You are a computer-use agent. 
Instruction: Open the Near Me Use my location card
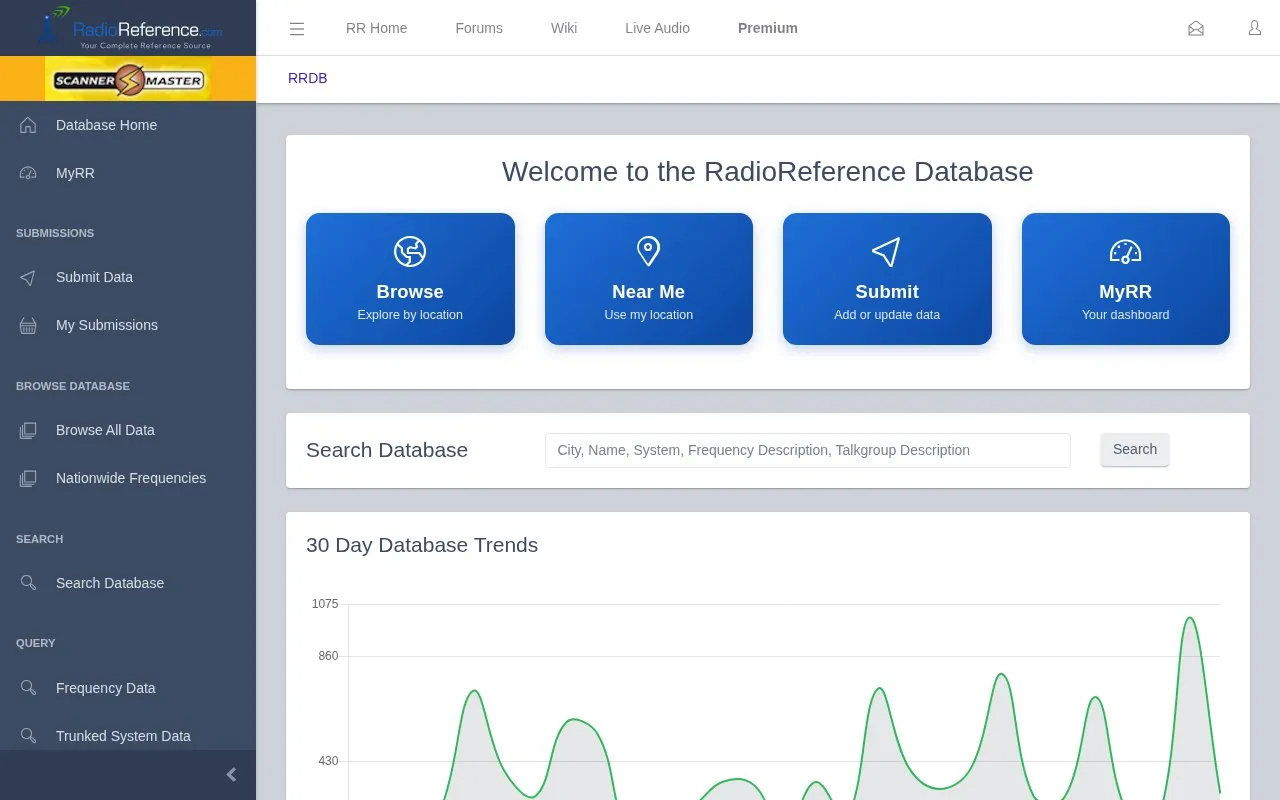[x=648, y=279]
